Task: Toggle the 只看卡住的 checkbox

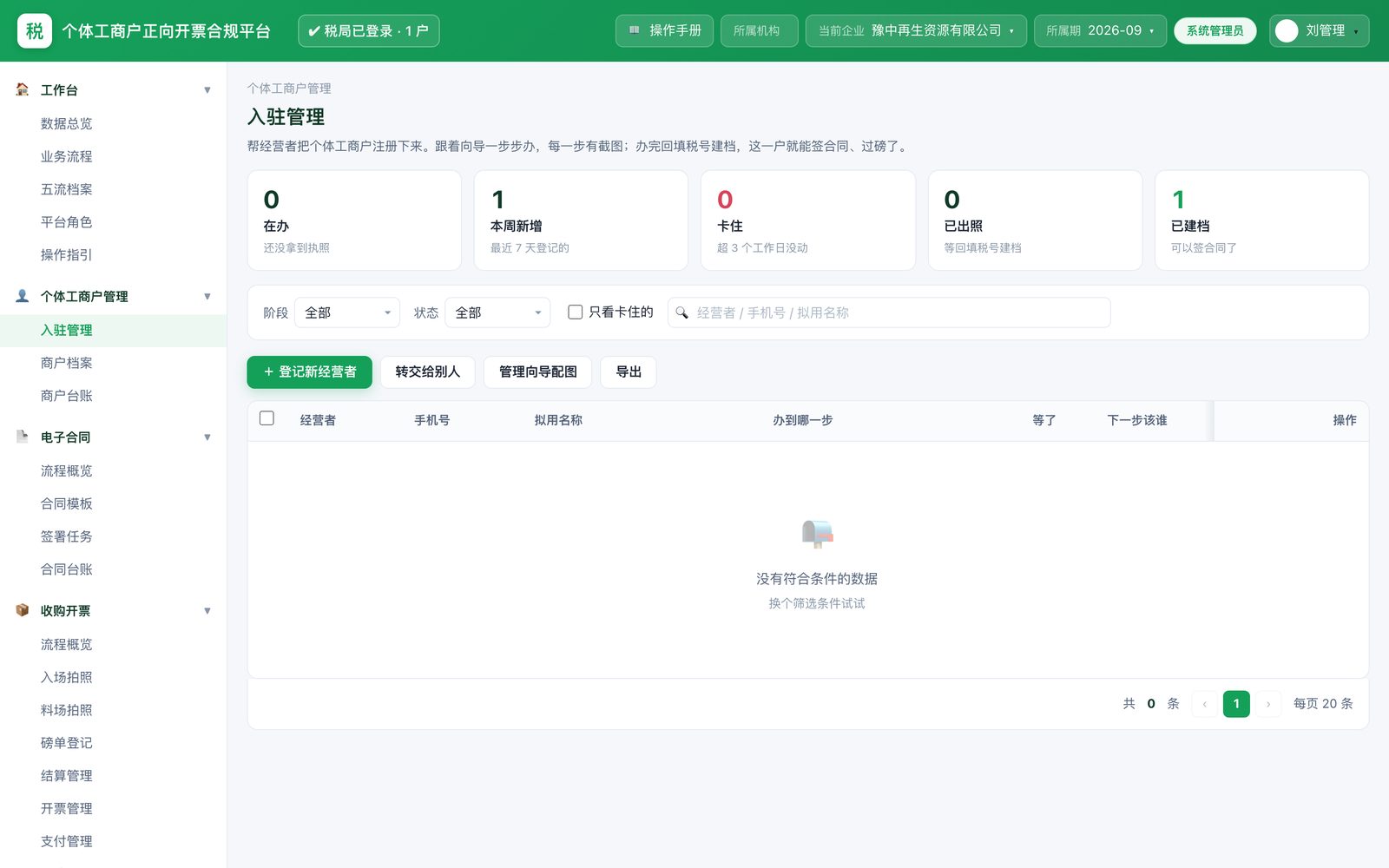Action: pos(575,312)
